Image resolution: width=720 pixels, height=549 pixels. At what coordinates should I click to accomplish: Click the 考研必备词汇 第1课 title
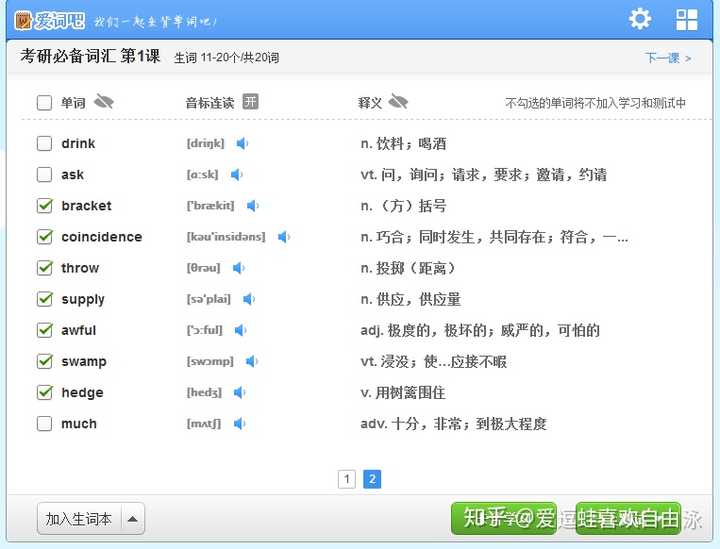coord(90,56)
